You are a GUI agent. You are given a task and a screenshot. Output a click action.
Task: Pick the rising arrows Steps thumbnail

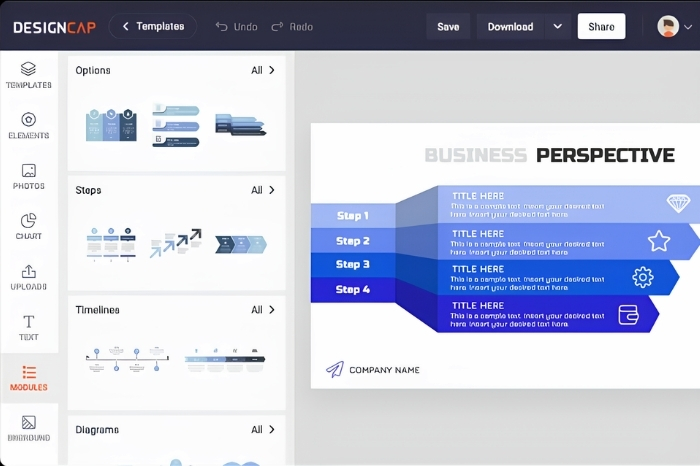175,243
